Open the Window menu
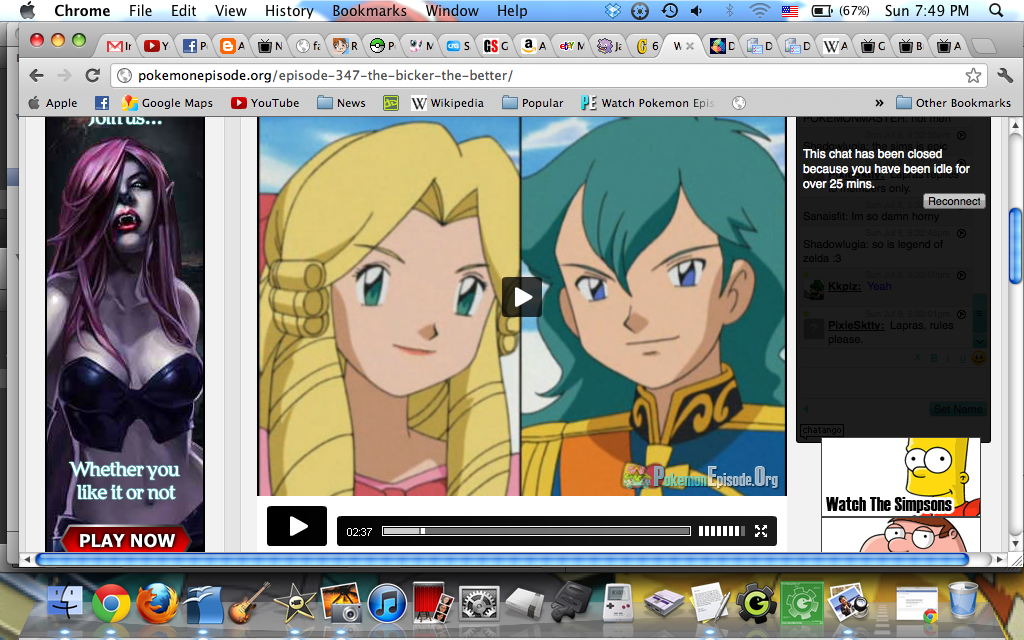Viewport: 1024px width, 640px height. pyautogui.click(x=452, y=10)
